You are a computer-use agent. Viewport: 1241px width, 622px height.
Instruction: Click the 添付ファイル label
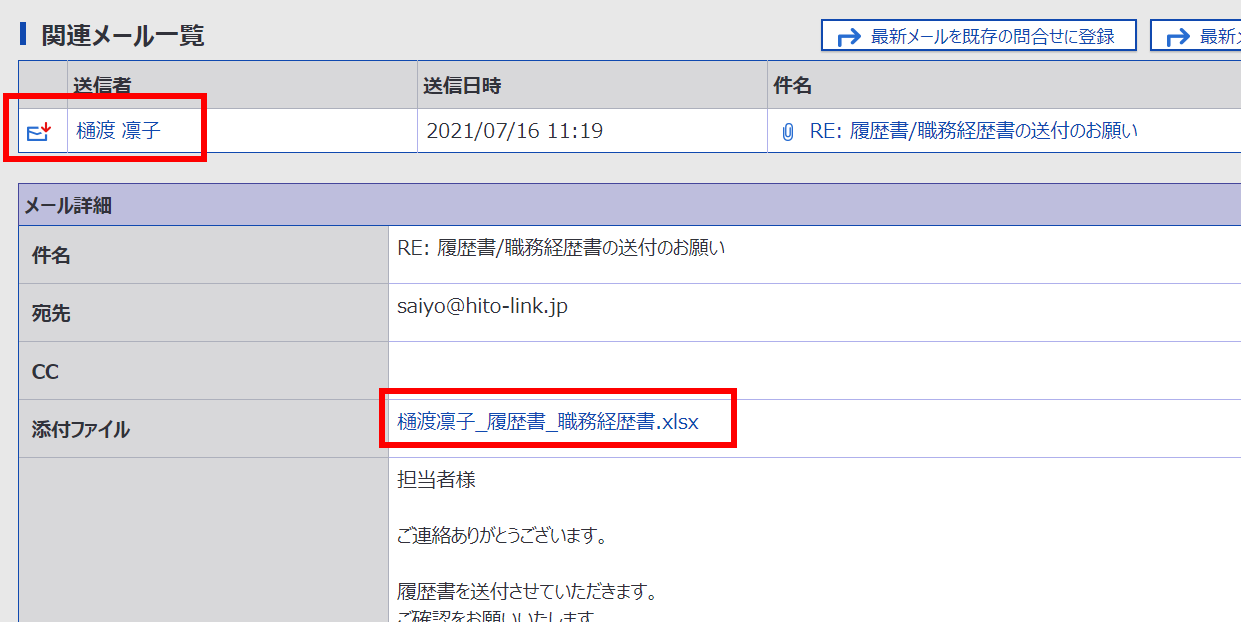(81, 430)
